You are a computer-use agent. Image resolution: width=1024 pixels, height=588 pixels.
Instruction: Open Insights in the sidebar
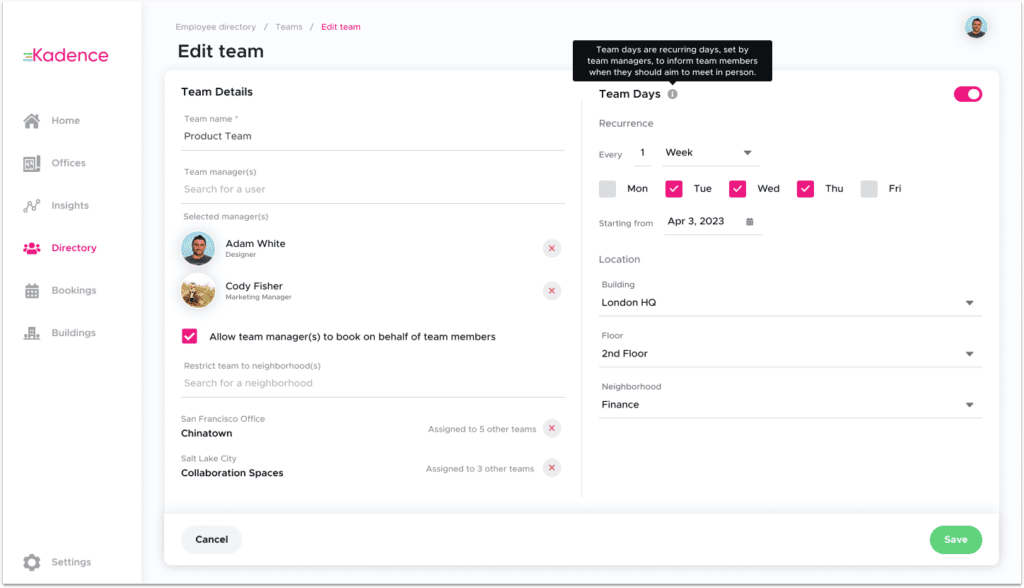coord(70,206)
